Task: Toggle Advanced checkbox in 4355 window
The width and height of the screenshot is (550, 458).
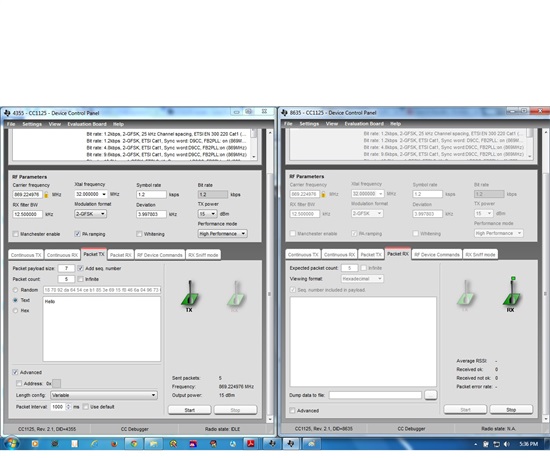Action: (x=15, y=372)
